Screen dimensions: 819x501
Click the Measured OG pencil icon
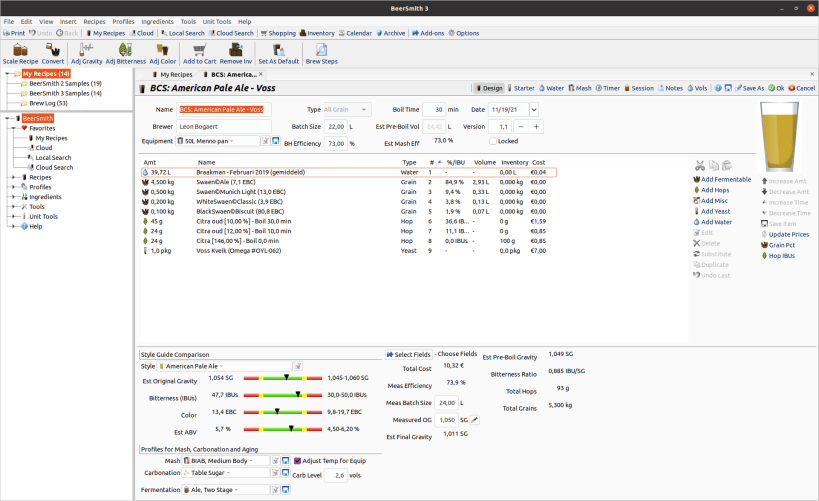tap(474, 420)
